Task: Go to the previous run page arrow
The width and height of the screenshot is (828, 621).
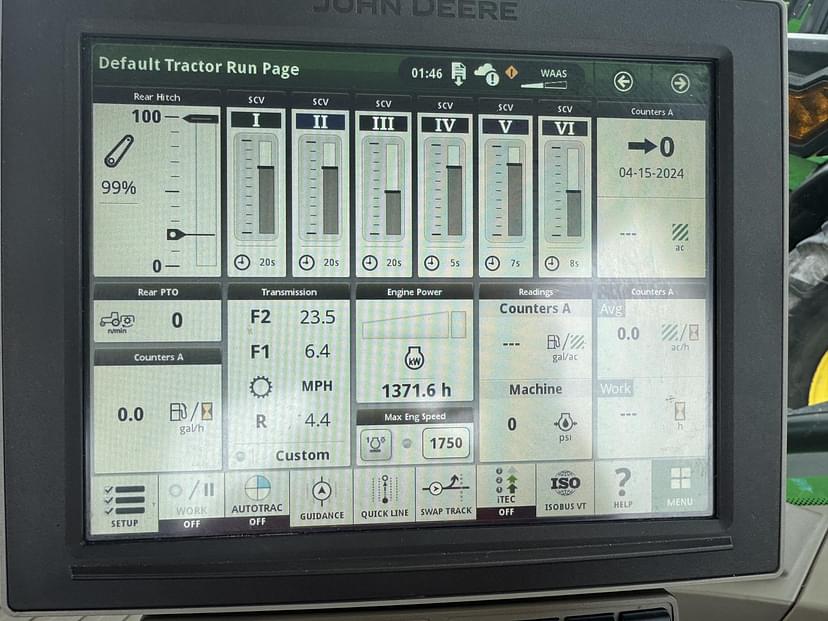Action: tap(624, 82)
